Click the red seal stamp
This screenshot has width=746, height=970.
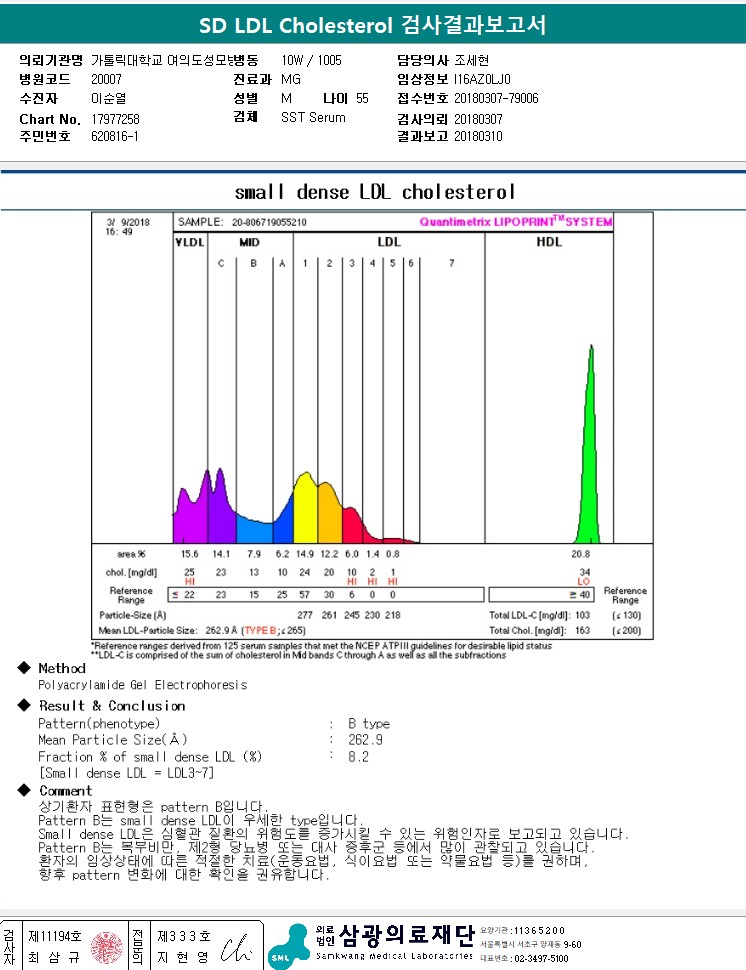(106, 947)
